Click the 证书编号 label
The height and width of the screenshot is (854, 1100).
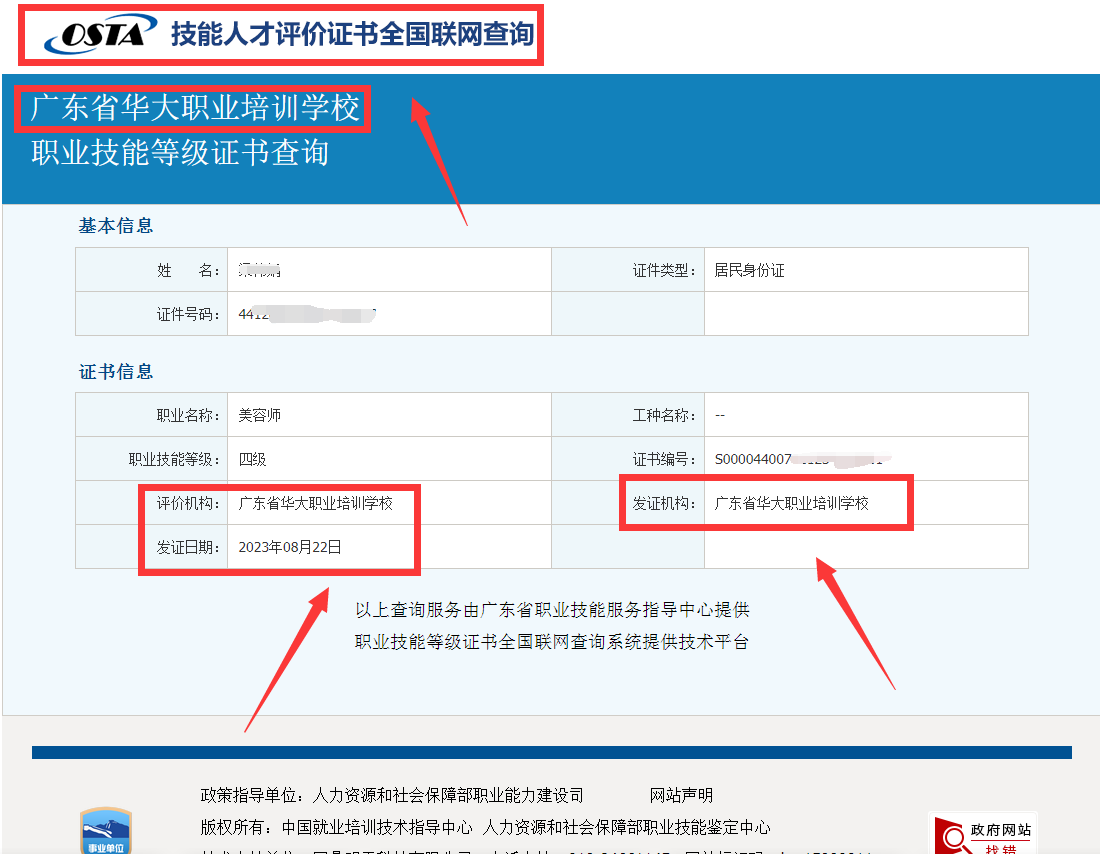[x=664, y=460]
